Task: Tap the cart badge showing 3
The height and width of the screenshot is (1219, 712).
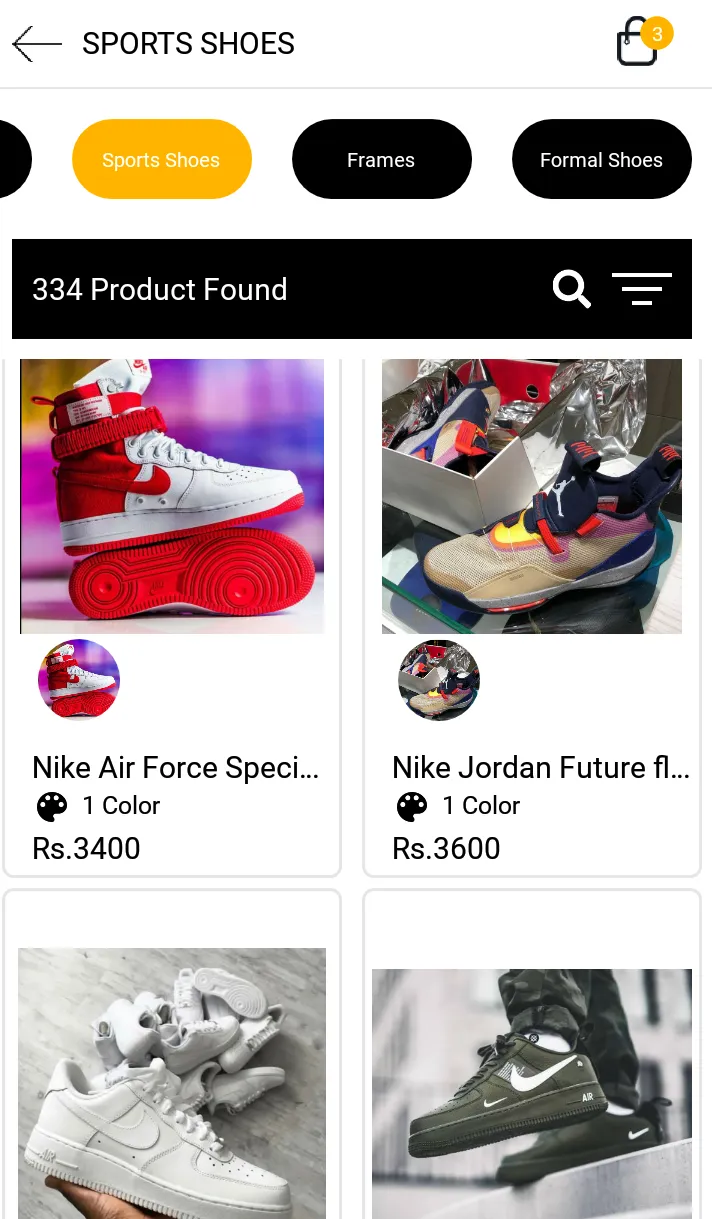Action: pos(657,33)
